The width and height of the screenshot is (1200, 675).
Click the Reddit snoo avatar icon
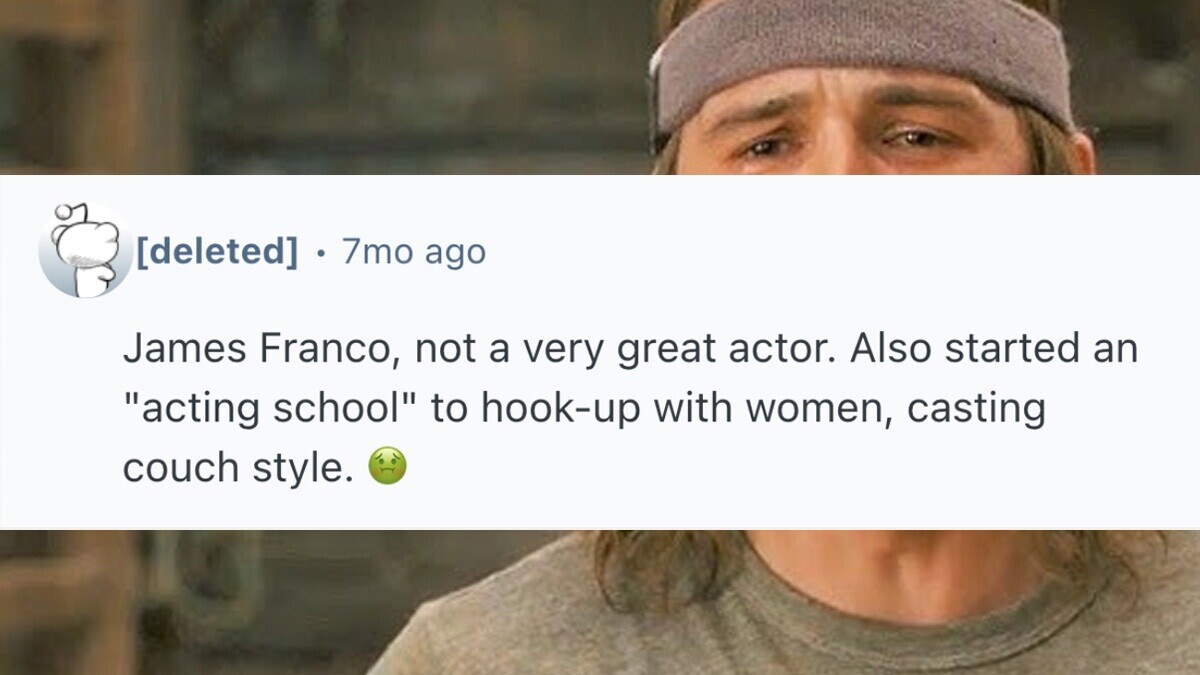85,250
